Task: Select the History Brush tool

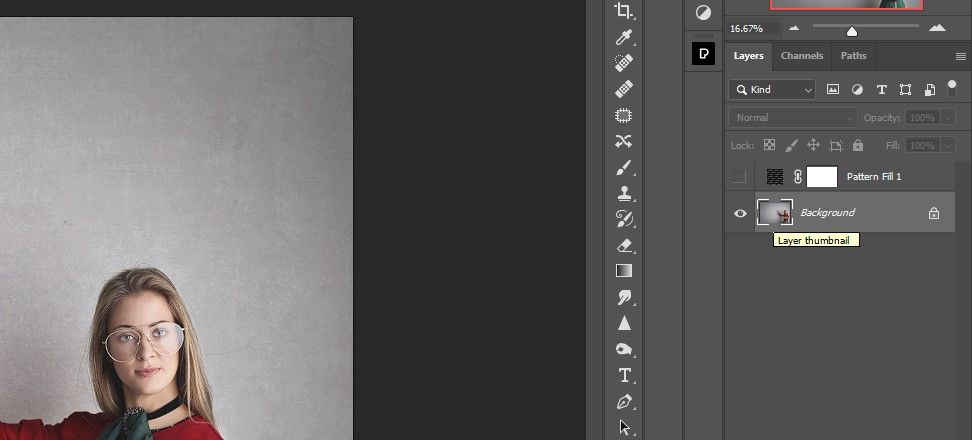Action: (x=624, y=219)
